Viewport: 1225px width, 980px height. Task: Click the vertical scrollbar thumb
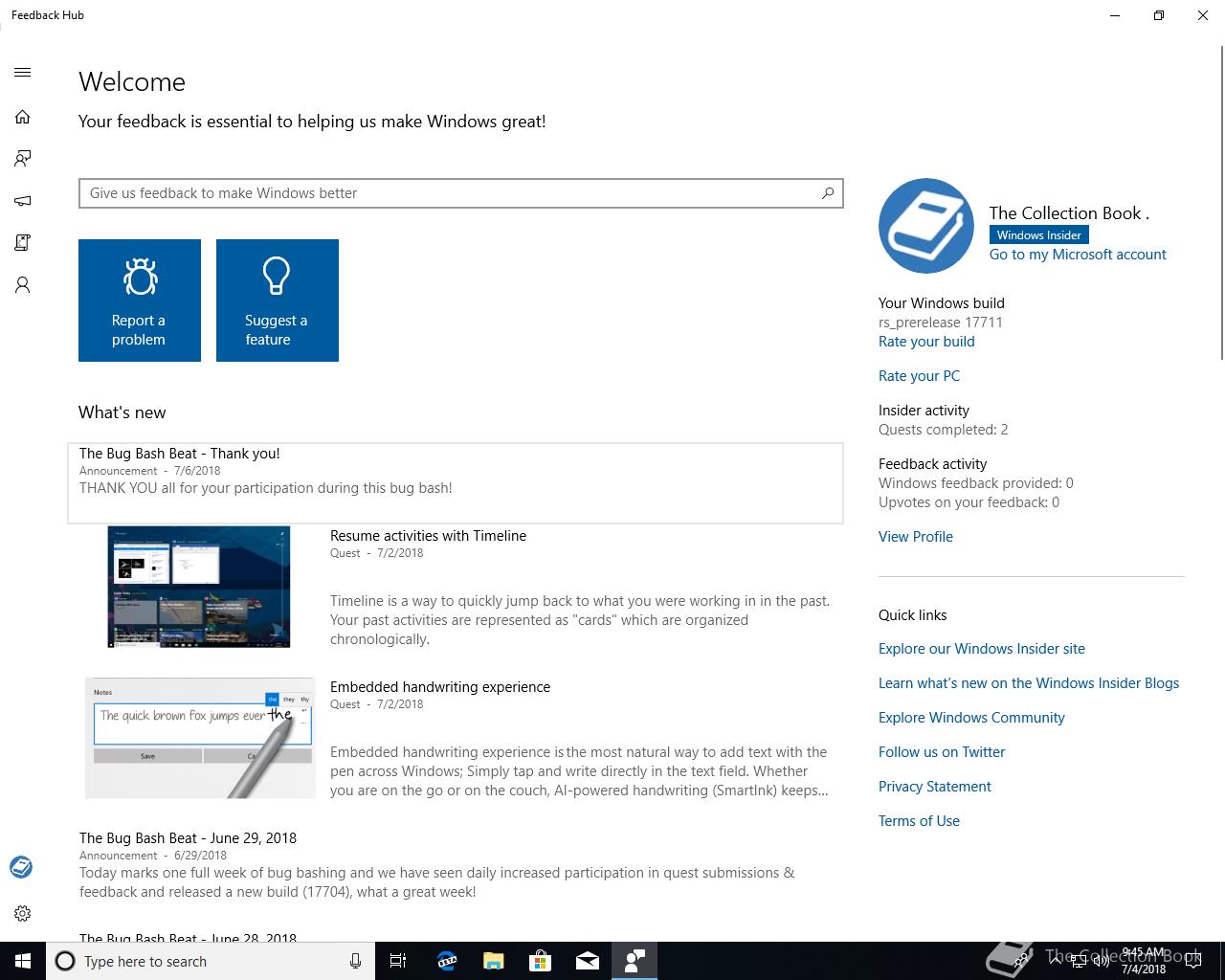pos(1221,201)
